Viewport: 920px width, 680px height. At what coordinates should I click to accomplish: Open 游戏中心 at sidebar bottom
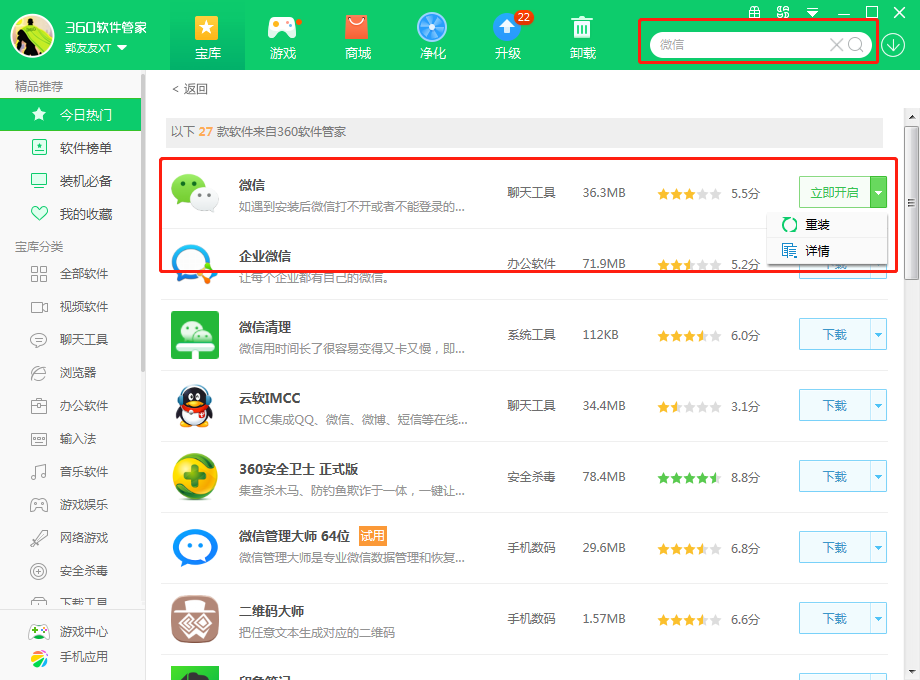69,632
